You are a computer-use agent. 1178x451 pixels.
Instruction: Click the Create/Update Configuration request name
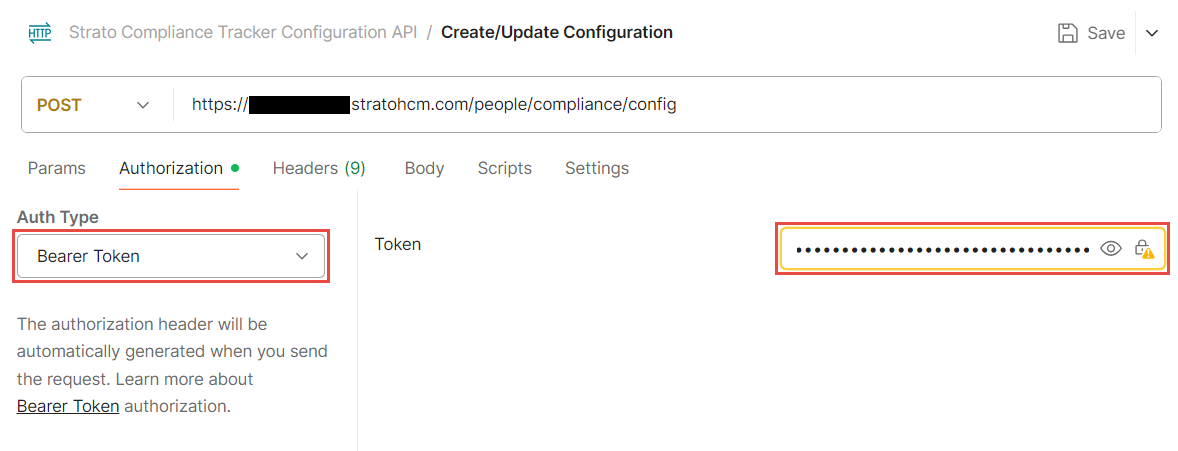tap(557, 32)
